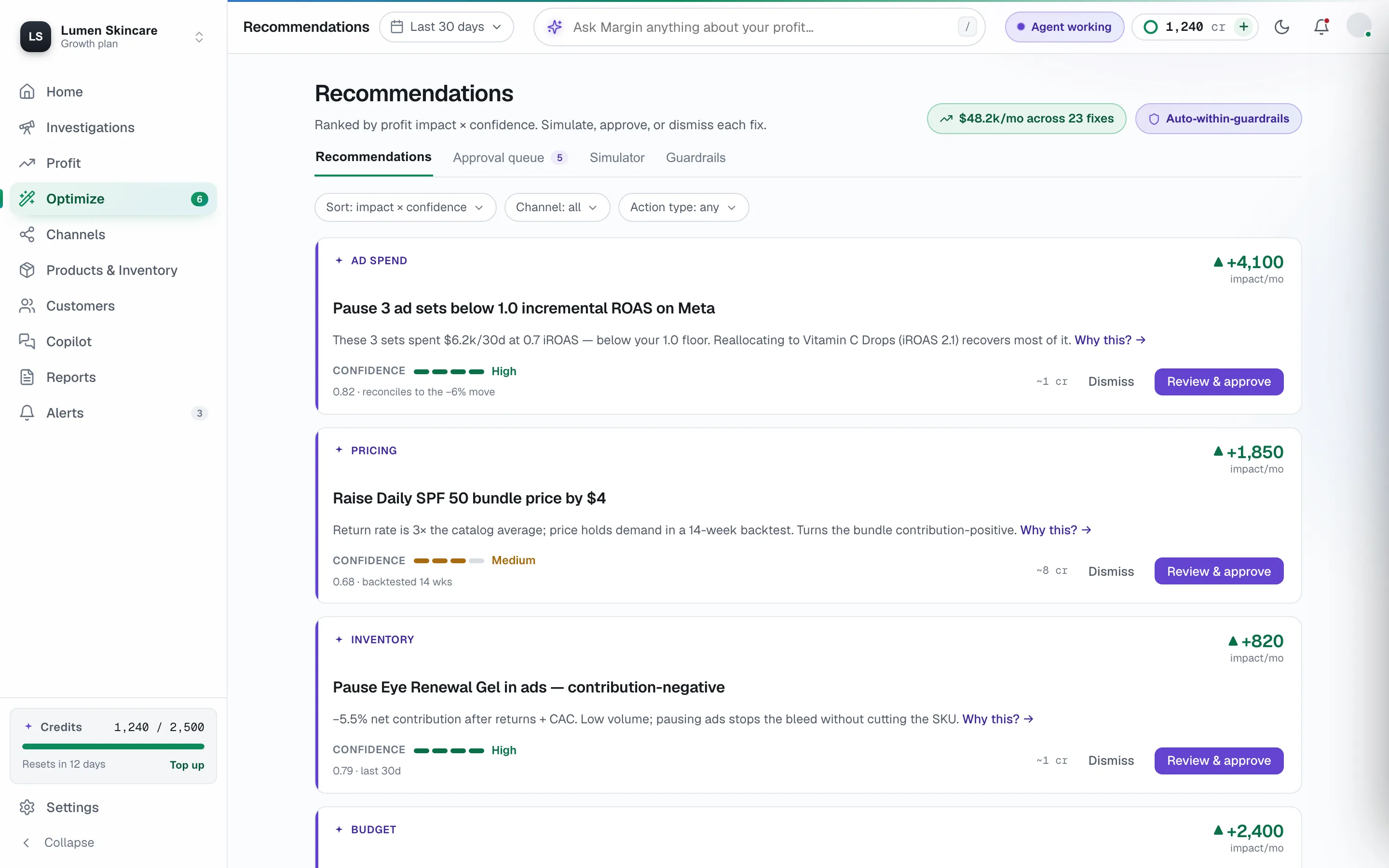This screenshot has height=868, width=1389.
Task: Click the user avatar in top bar
Action: pos(1359,26)
